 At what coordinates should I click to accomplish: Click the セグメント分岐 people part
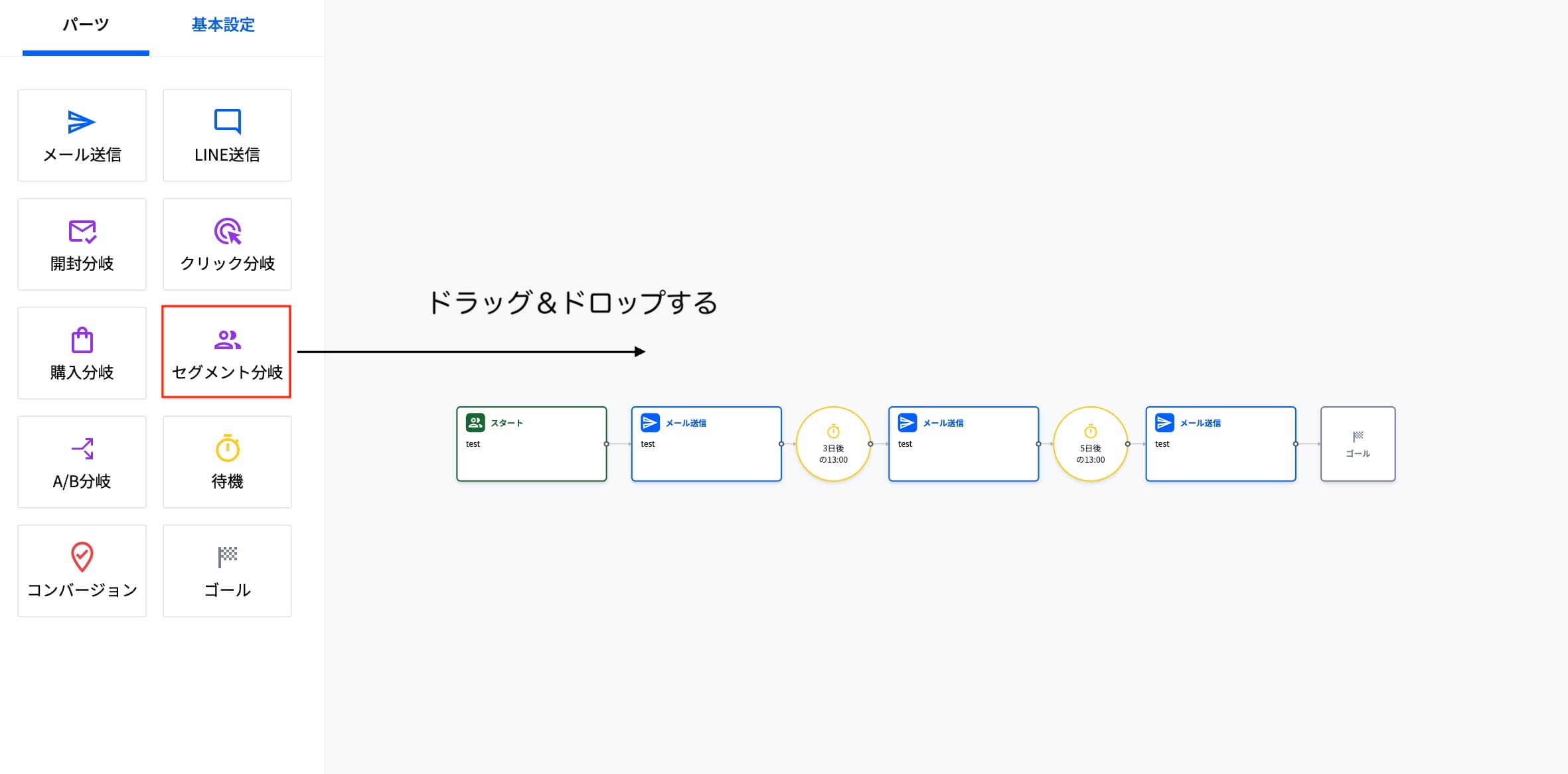[x=226, y=352]
